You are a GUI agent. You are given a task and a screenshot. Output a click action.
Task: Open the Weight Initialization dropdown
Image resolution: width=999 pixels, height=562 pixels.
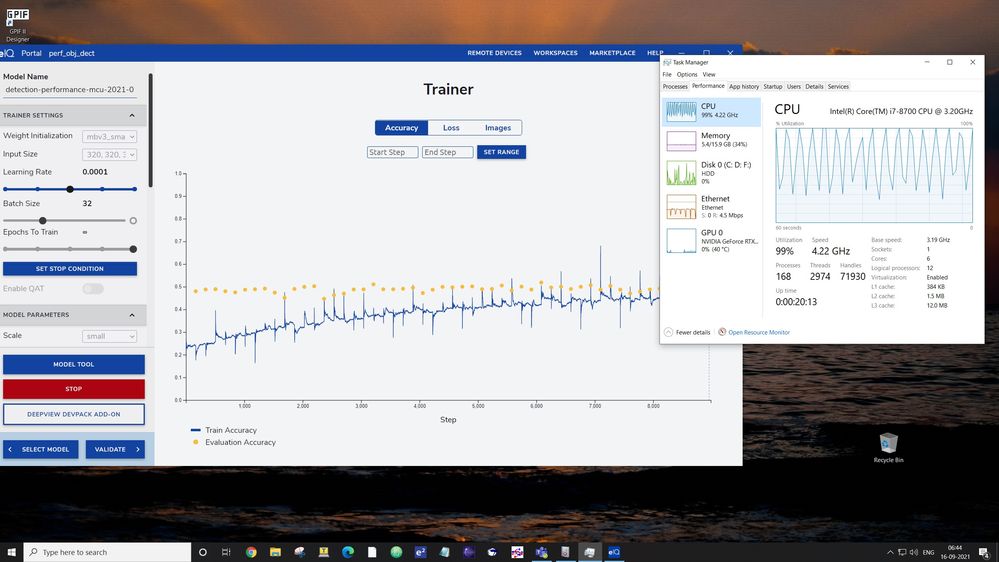110,136
